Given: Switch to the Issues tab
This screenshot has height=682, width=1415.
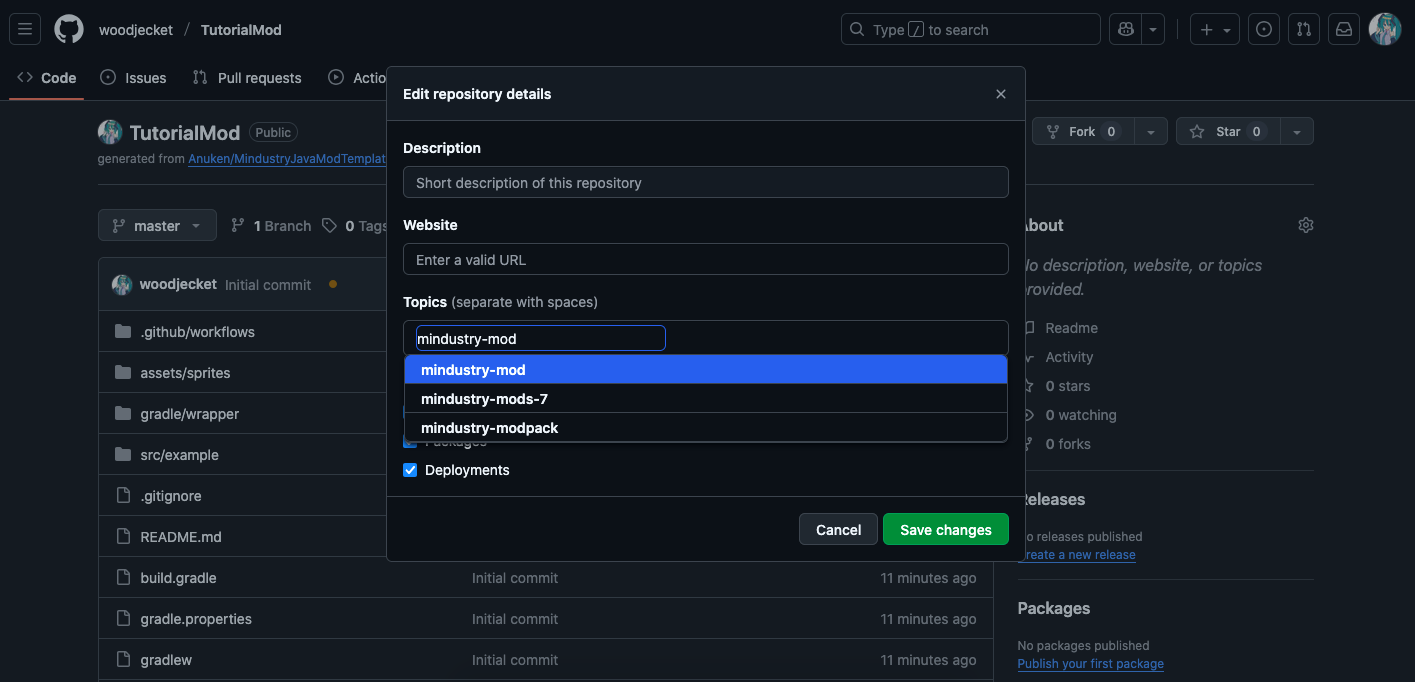Looking at the screenshot, I should click(133, 77).
